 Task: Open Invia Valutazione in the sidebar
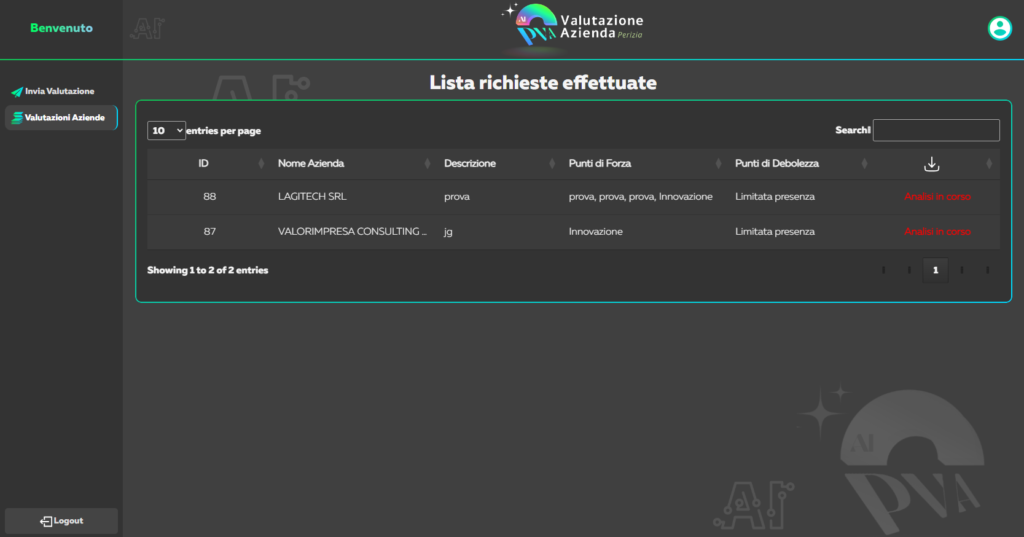[60, 92]
